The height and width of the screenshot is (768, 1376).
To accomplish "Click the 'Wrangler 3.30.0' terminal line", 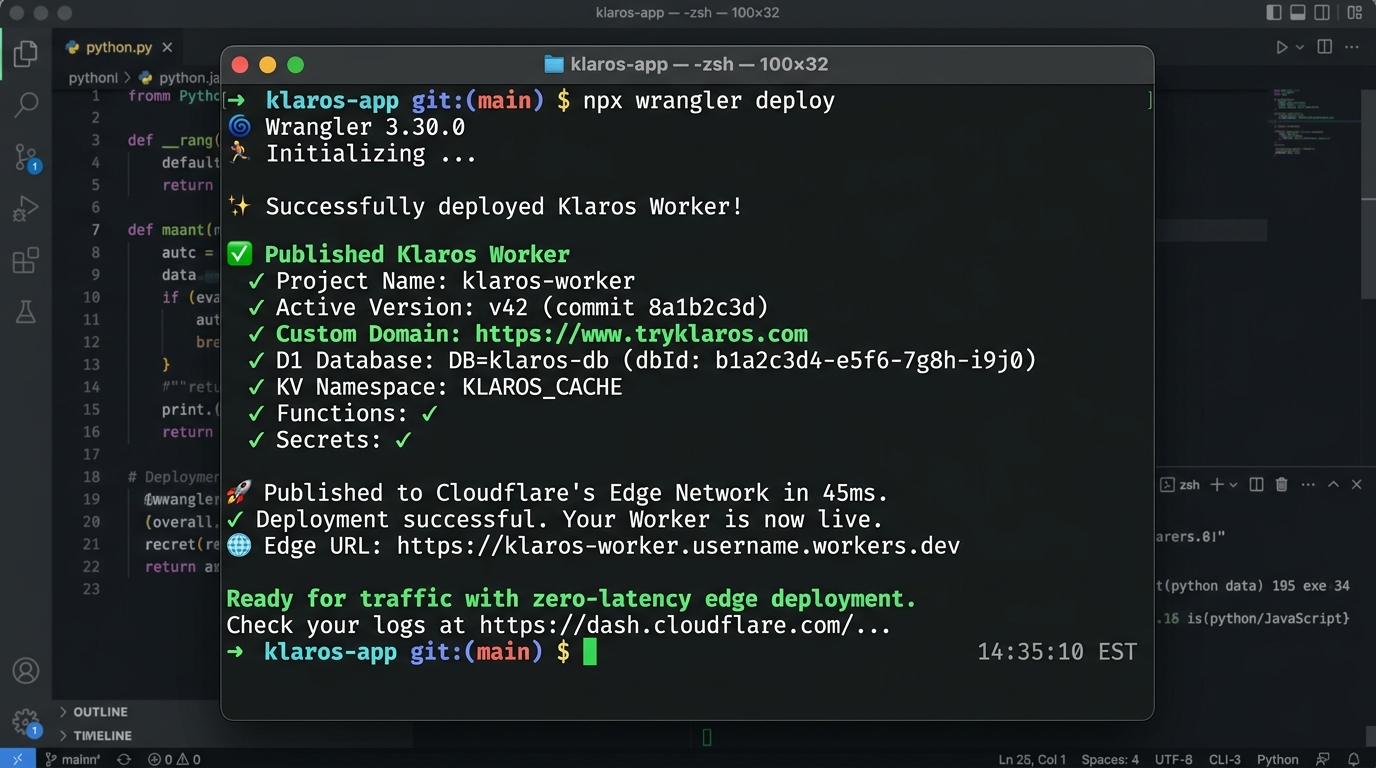I will pyautogui.click(x=365, y=127).
